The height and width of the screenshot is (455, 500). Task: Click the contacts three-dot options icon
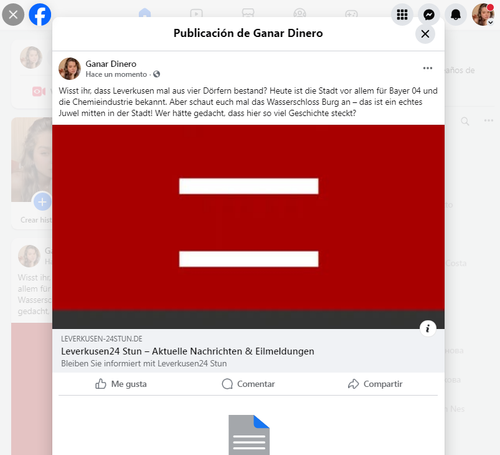(489, 120)
